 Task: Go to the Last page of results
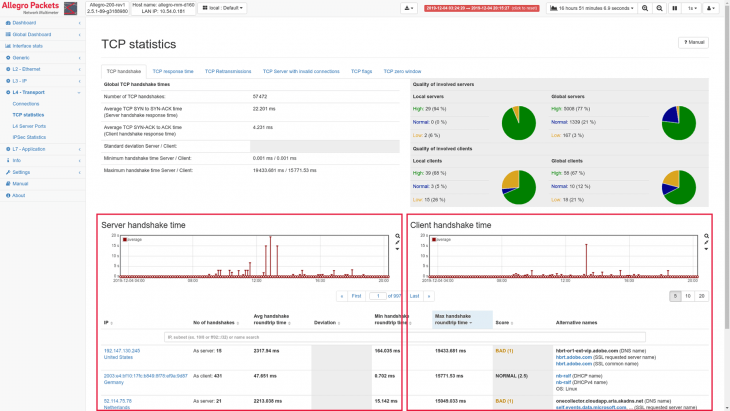(x=414, y=296)
